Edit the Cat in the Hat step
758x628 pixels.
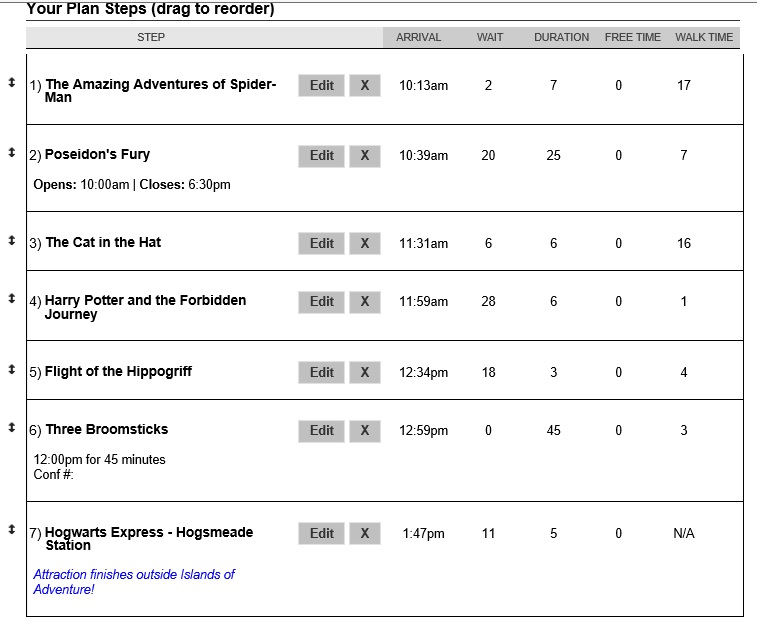pyautogui.click(x=321, y=244)
